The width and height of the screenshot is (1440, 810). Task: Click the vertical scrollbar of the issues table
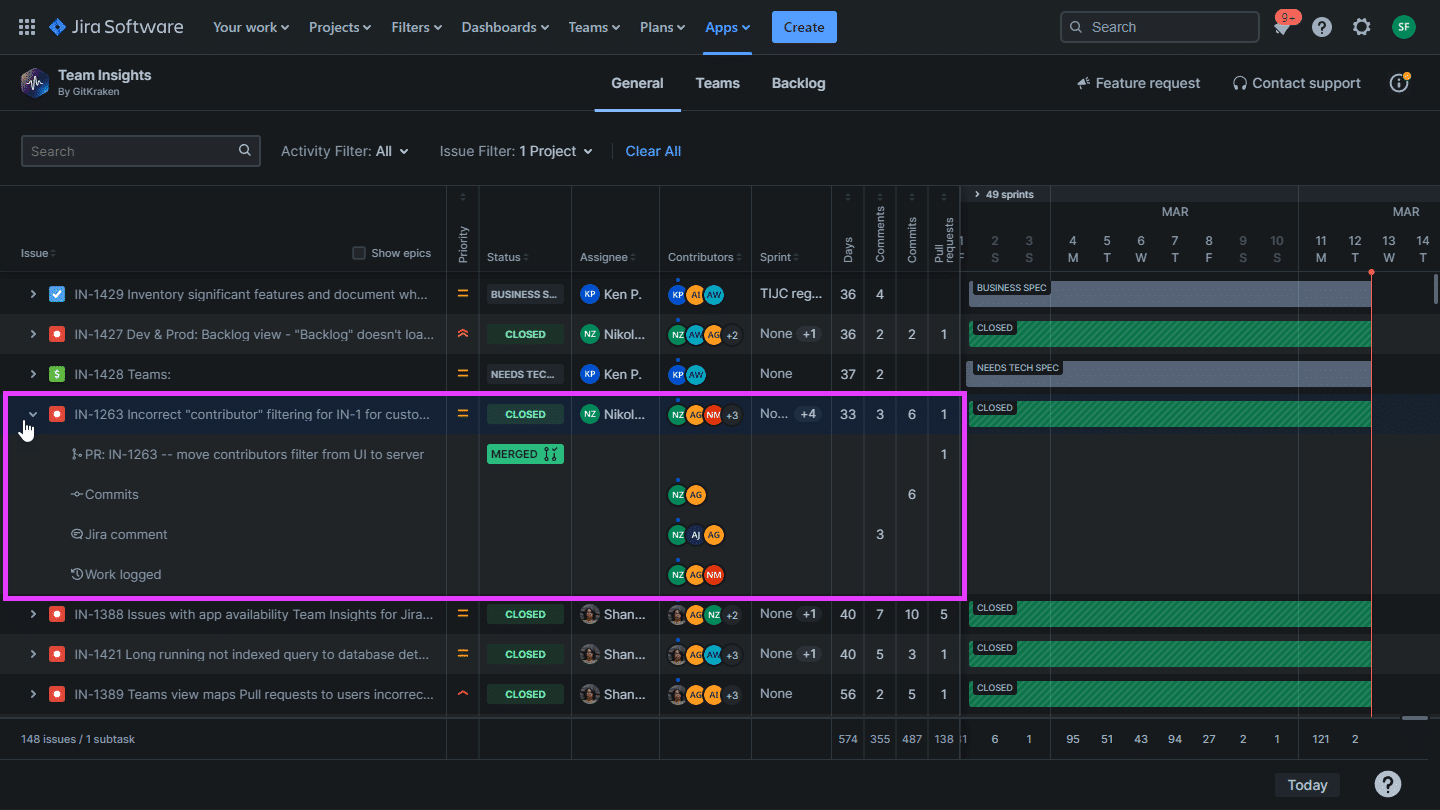(1435, 287)
